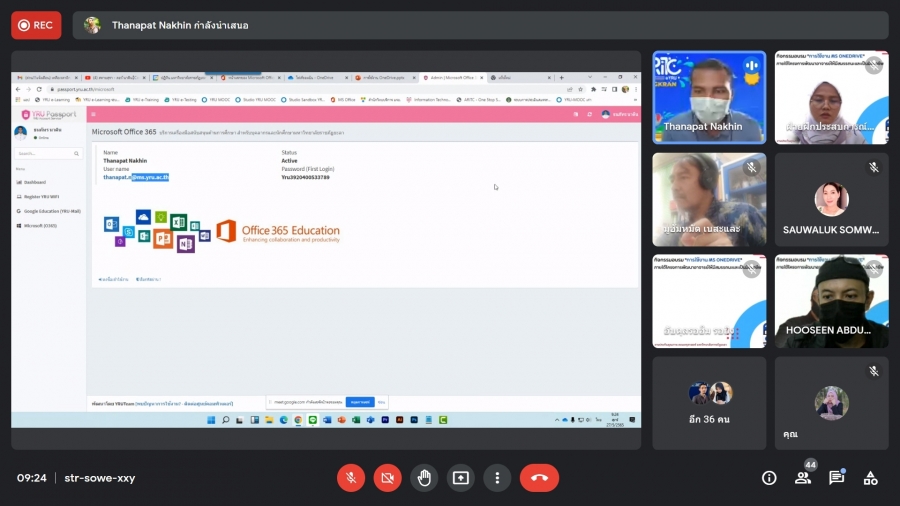Select the SAUWALUK SOMW participant tile
This screenshot has height=506, width=900.
click(x=831, y=199)
